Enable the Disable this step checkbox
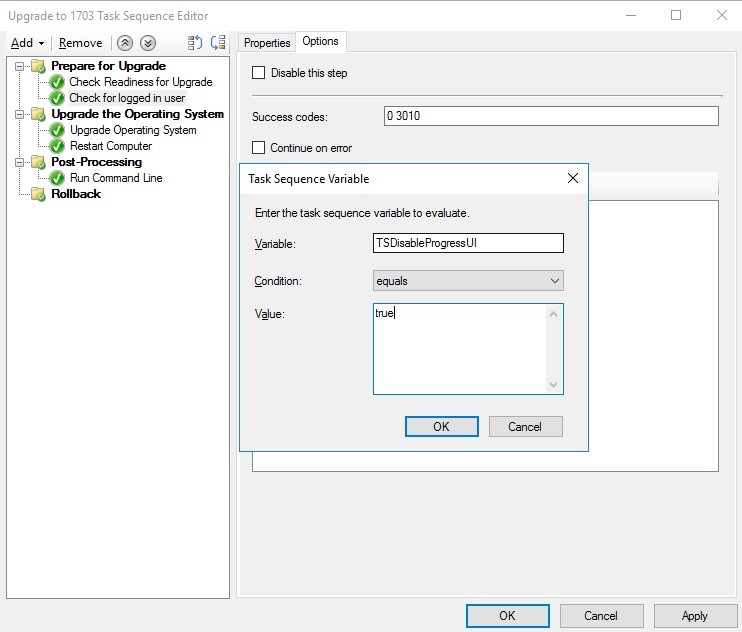Screen dimensions: 742x632 [258, 73]
